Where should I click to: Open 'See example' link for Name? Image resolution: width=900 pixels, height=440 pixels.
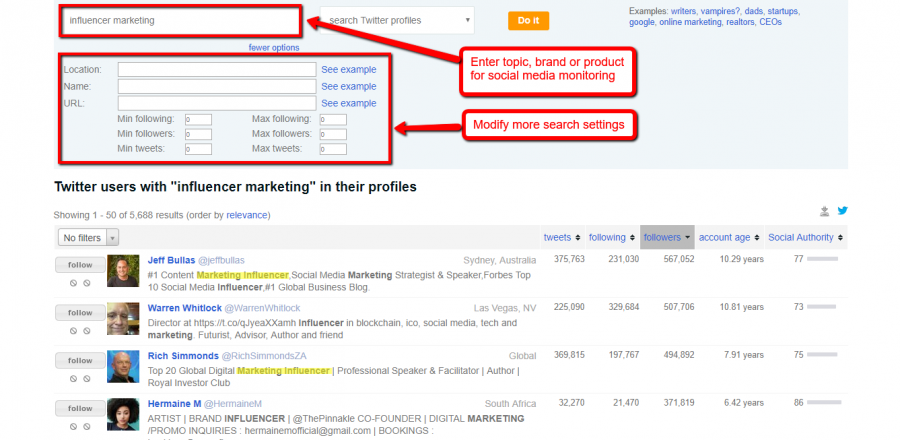(349, 87)
